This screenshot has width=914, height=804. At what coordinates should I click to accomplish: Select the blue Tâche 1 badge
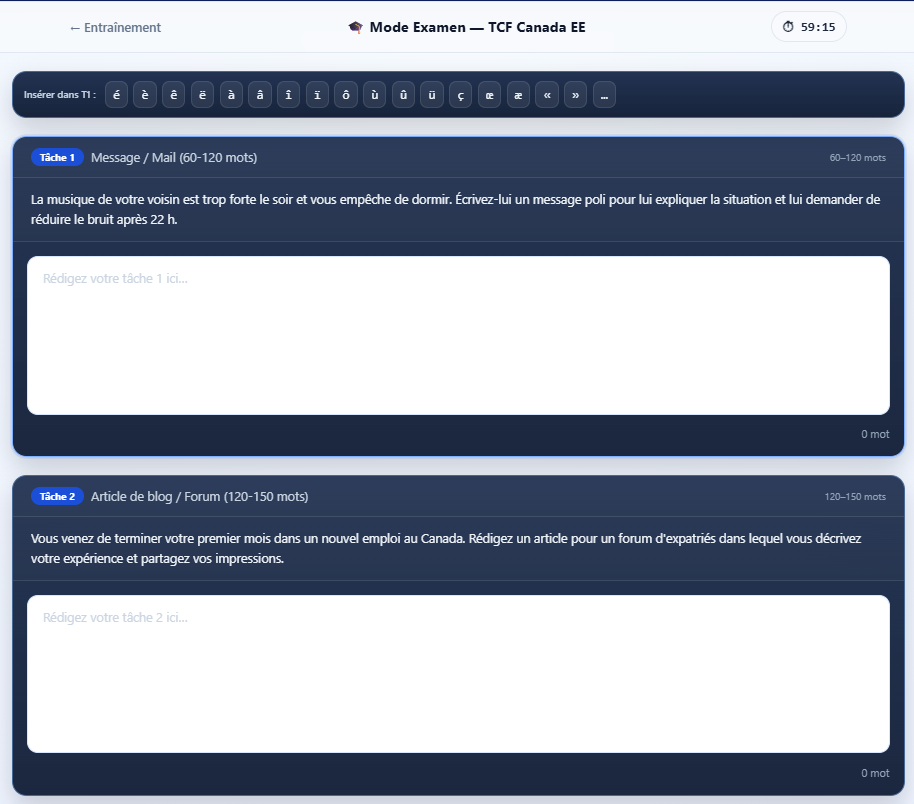pos(57,158)
